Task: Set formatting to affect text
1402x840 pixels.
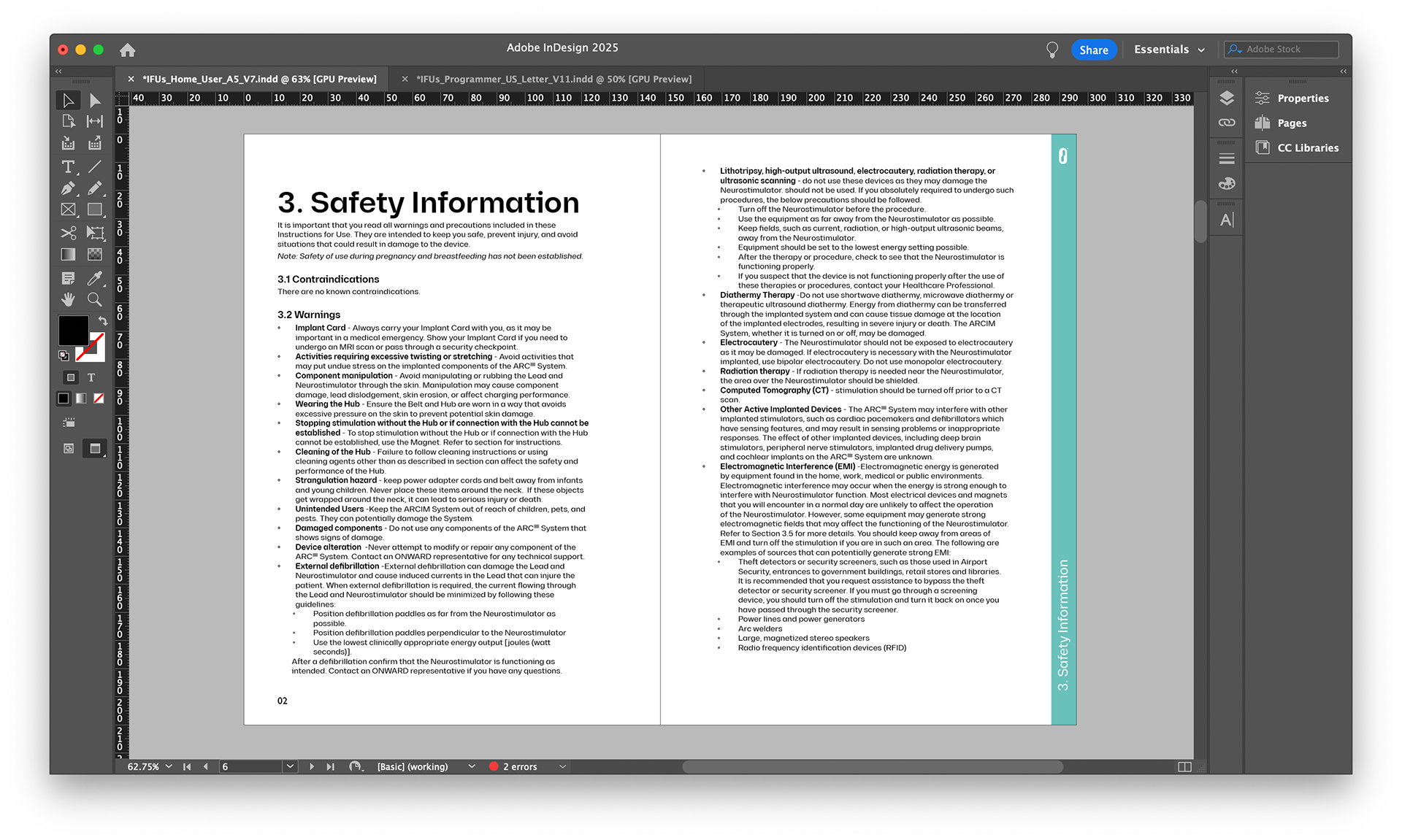Action: coord(91,377)
